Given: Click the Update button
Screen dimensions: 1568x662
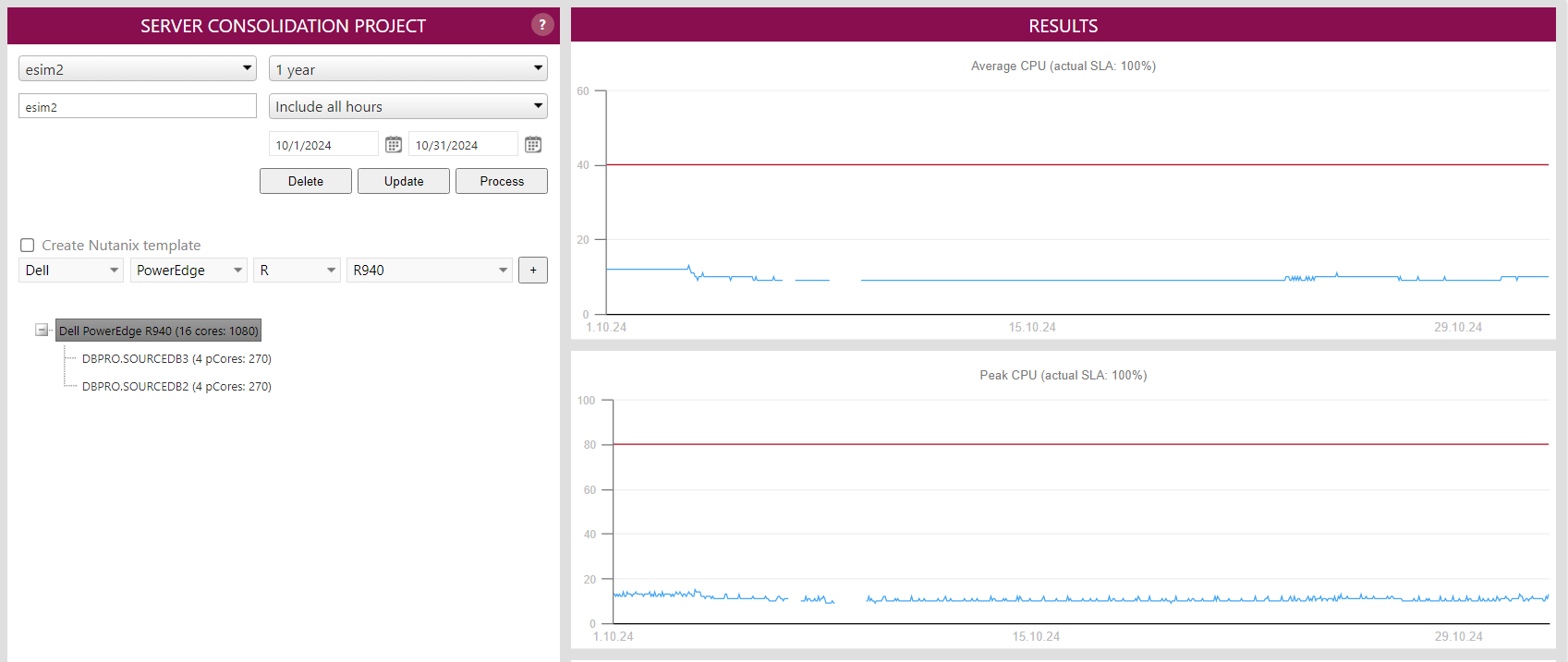Looking at the screenshot, I should (404, 182).
